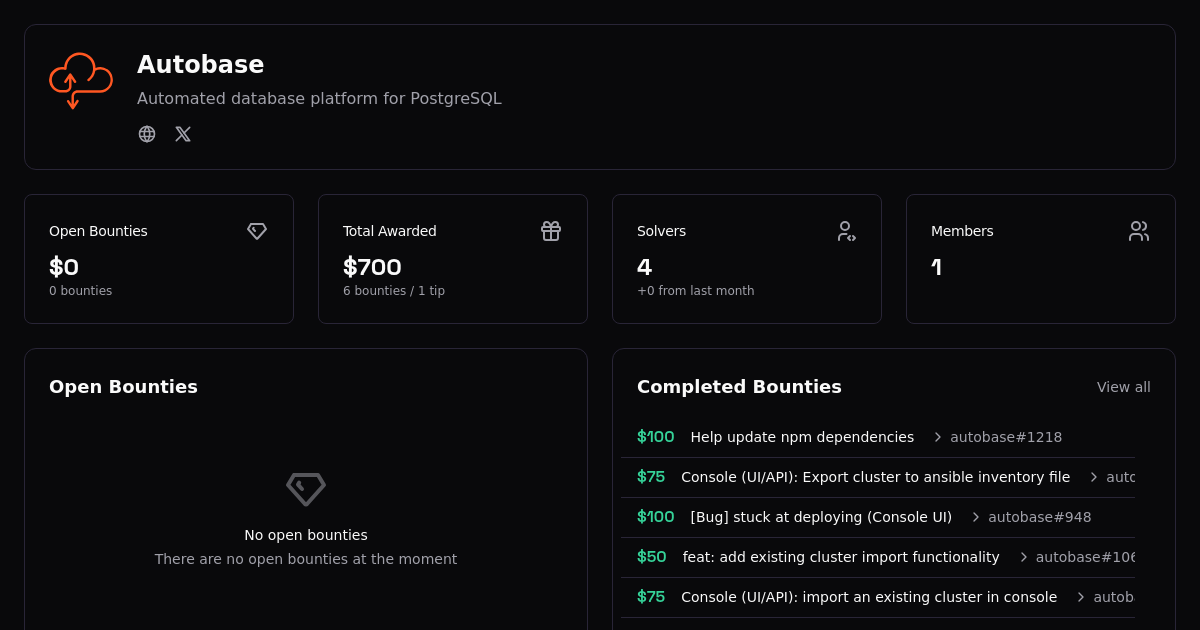Open Export cluster to ansible inventory bounty
This screenshot has width=1200, height=630.
[875, 477]
